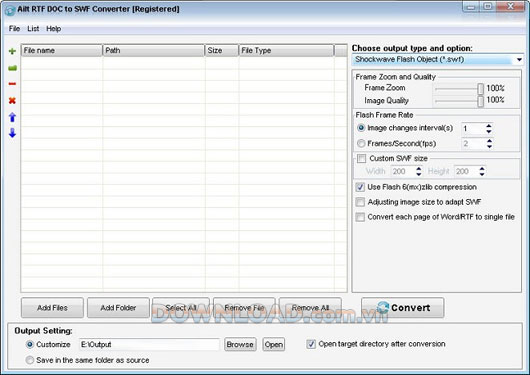530x375 pixels.
Task: Enable Adjusting image size to adapt SWF
Action: click(360, 202)
